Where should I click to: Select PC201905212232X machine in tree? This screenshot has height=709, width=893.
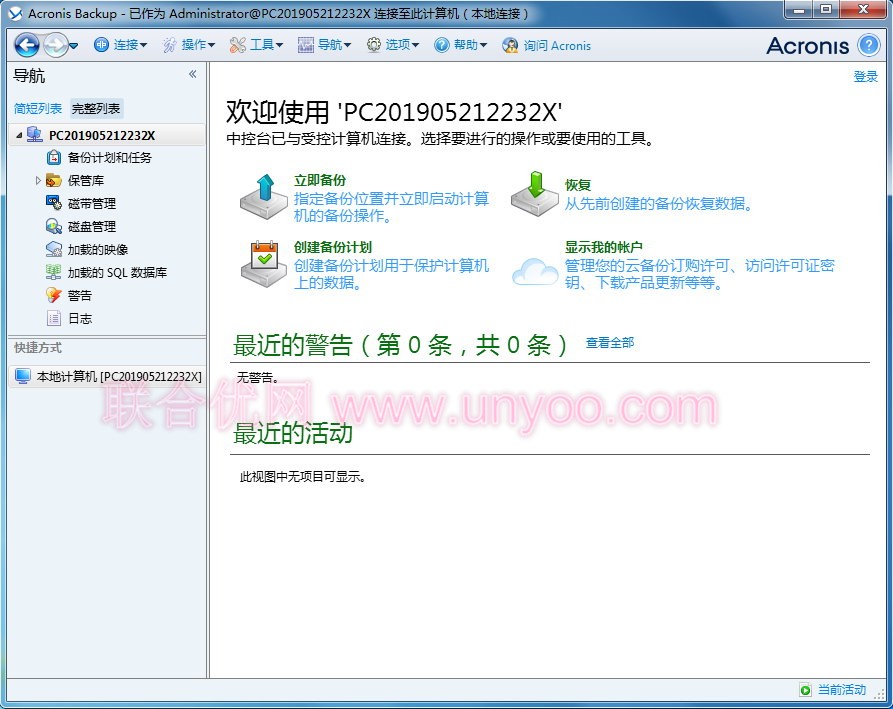102,136
